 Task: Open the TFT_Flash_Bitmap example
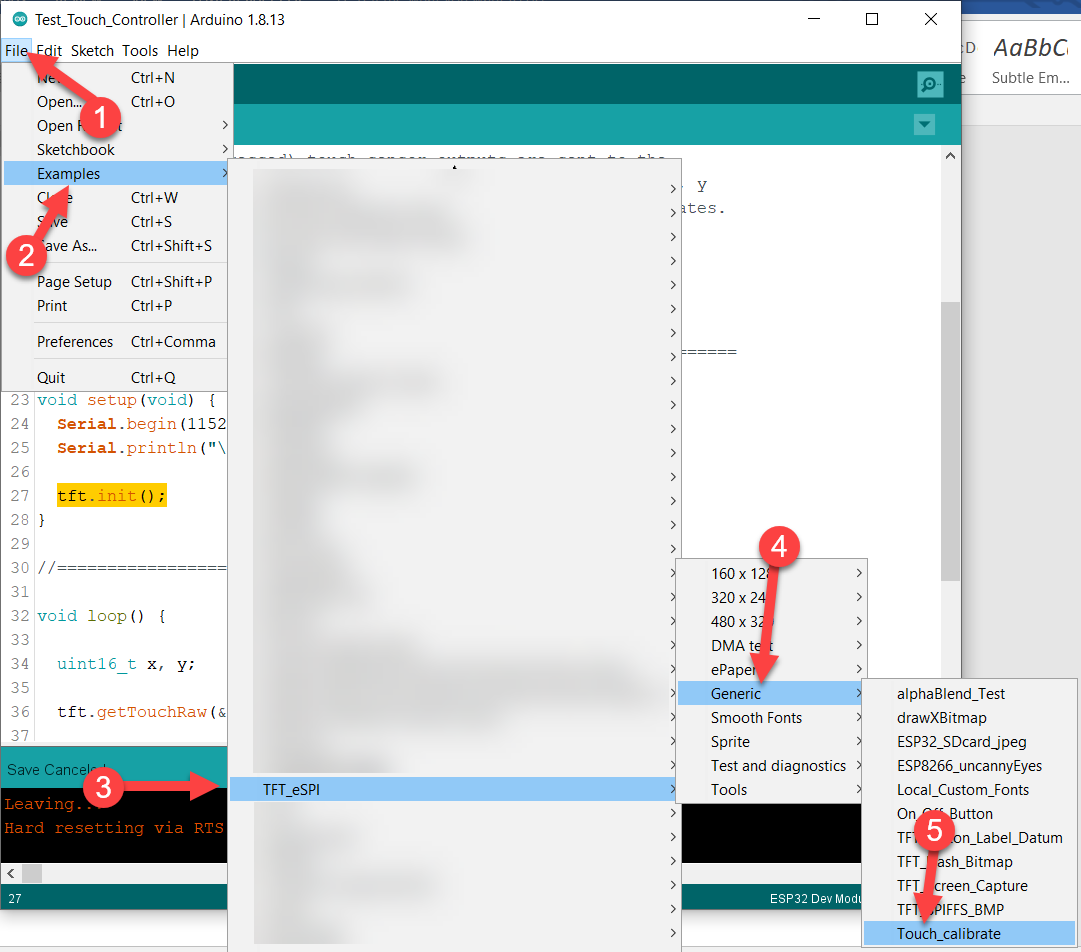(969, 862)
